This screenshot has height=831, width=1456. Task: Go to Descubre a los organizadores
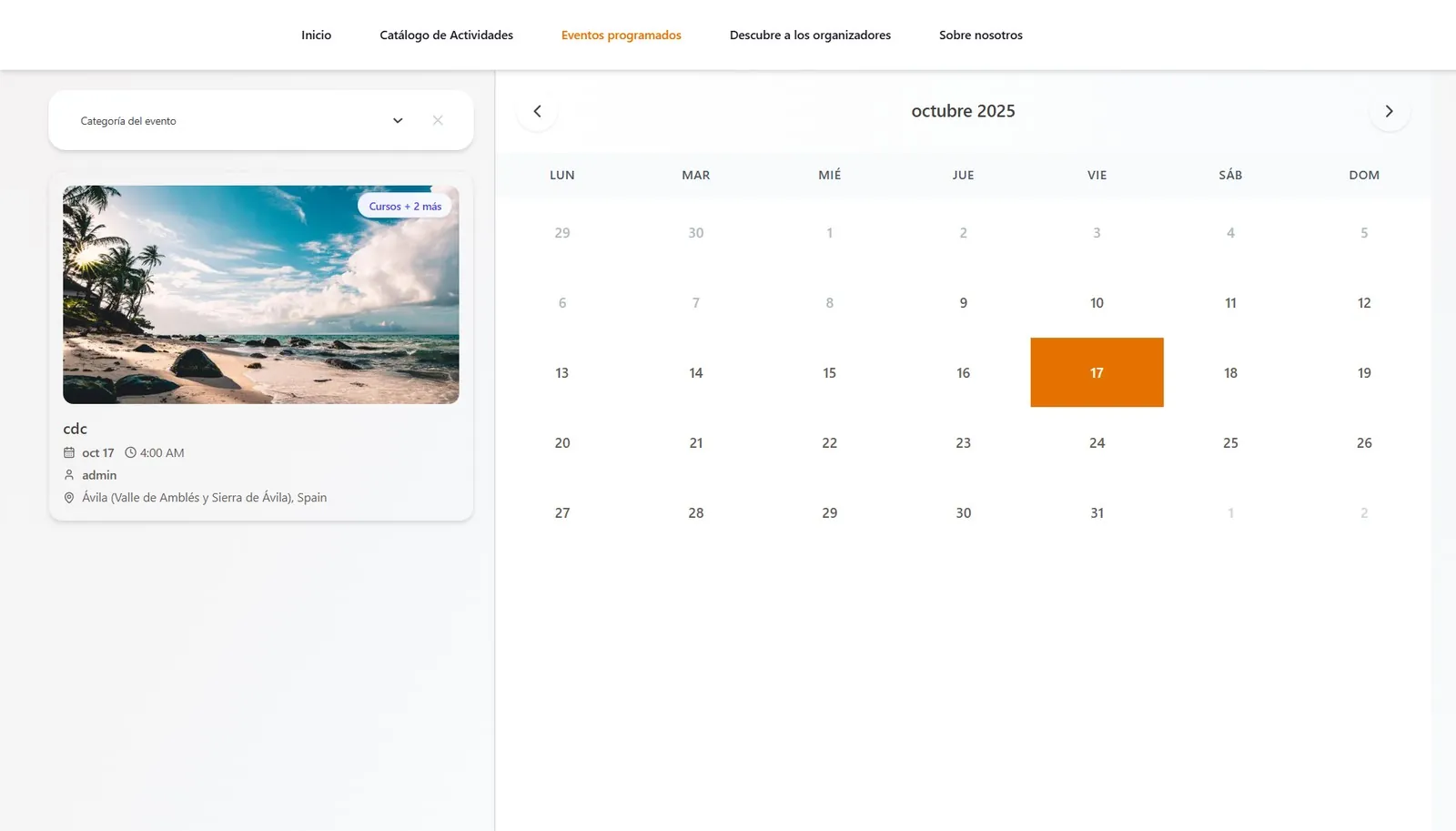pyautogui.click(x=810, y=35)
